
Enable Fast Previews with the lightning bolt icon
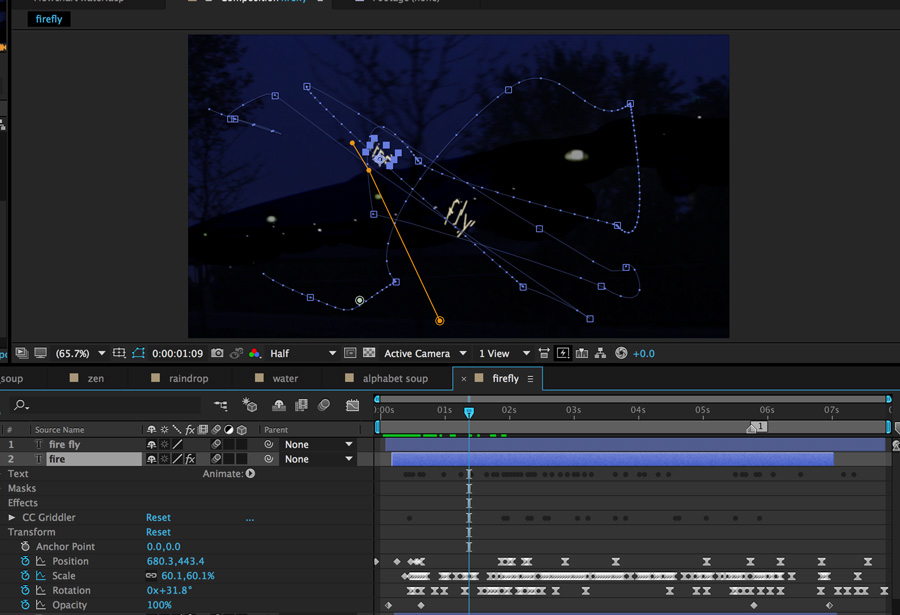click(x=564, y=353)
